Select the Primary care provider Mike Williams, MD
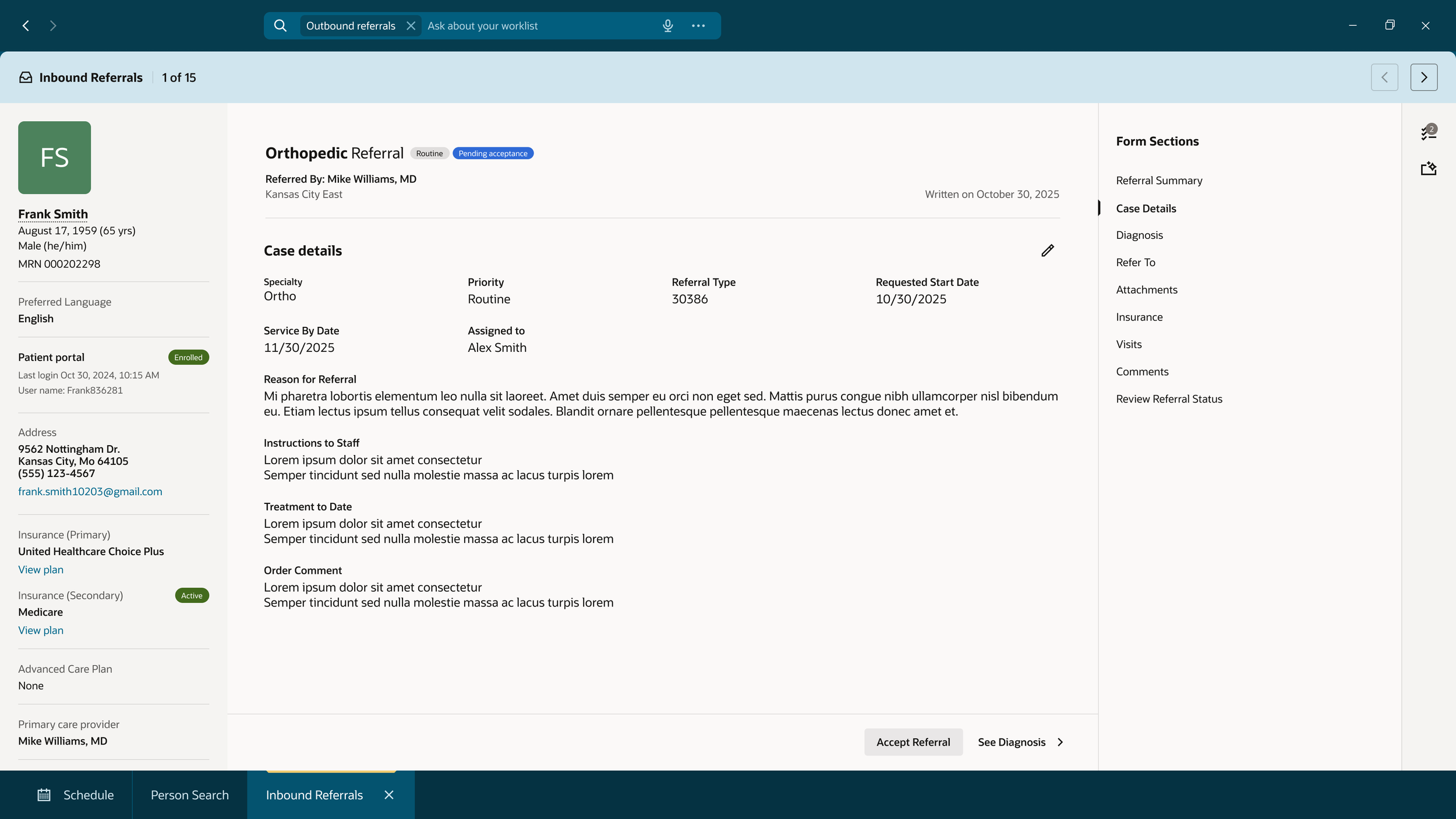This screenshot has height=819, width=1456. 63,741
